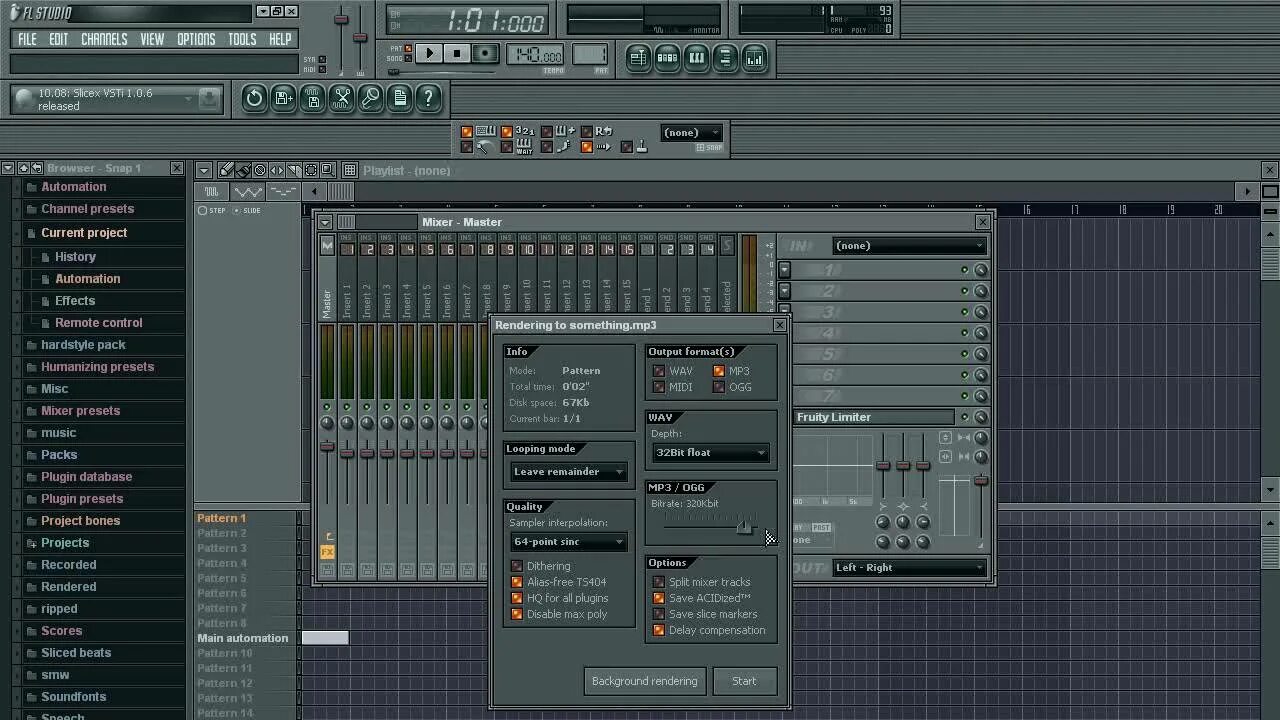Screen dimensions: 1280x720
Task: Open the FILE menu
Action: point(27,39)
